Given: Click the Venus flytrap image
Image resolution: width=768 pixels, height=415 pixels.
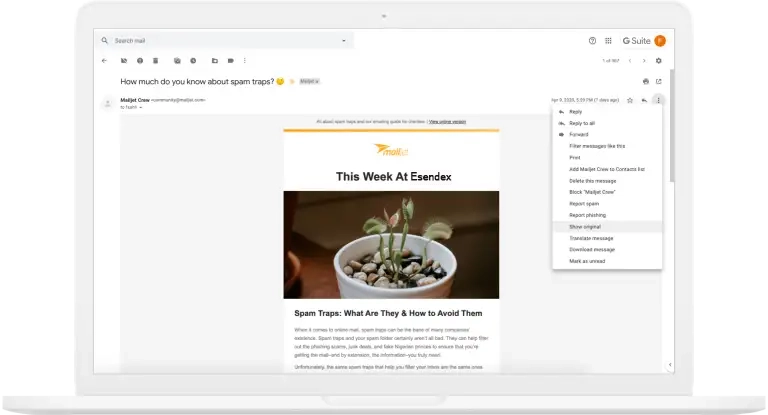Looking at the screenshot, I should [391, 244].
